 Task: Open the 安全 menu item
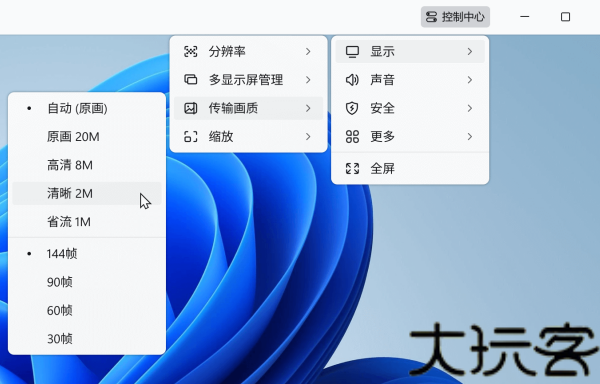[410, 108]
